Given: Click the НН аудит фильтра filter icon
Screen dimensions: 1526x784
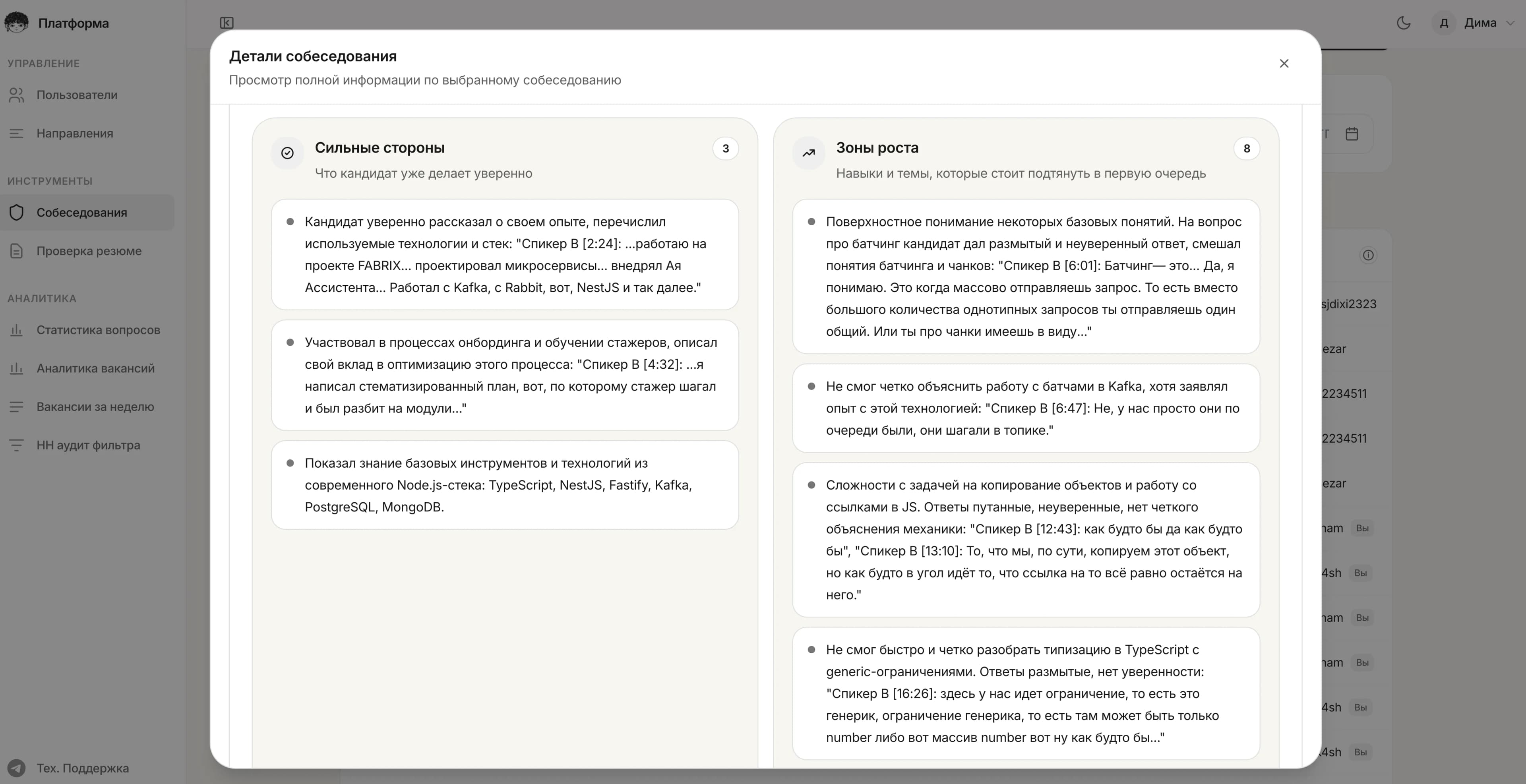Looking at the screenshot, I should pos(17,445).
